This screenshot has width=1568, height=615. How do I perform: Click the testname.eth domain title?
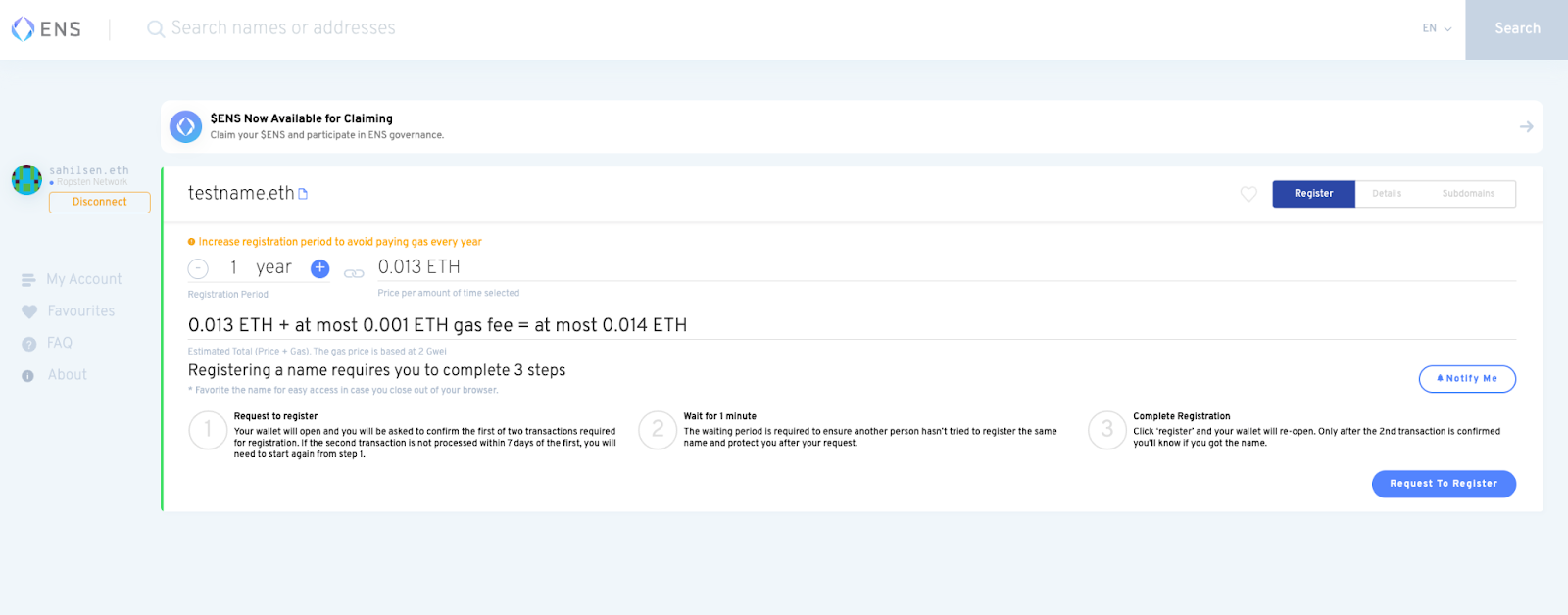point(241,193)
